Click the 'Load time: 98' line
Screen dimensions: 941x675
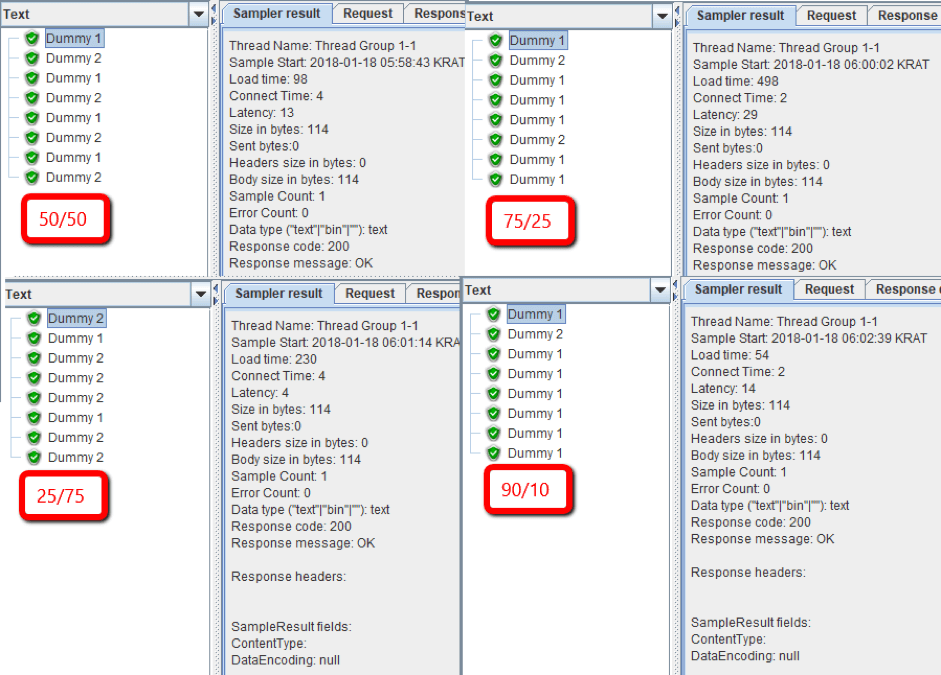[x=268, y=79]
